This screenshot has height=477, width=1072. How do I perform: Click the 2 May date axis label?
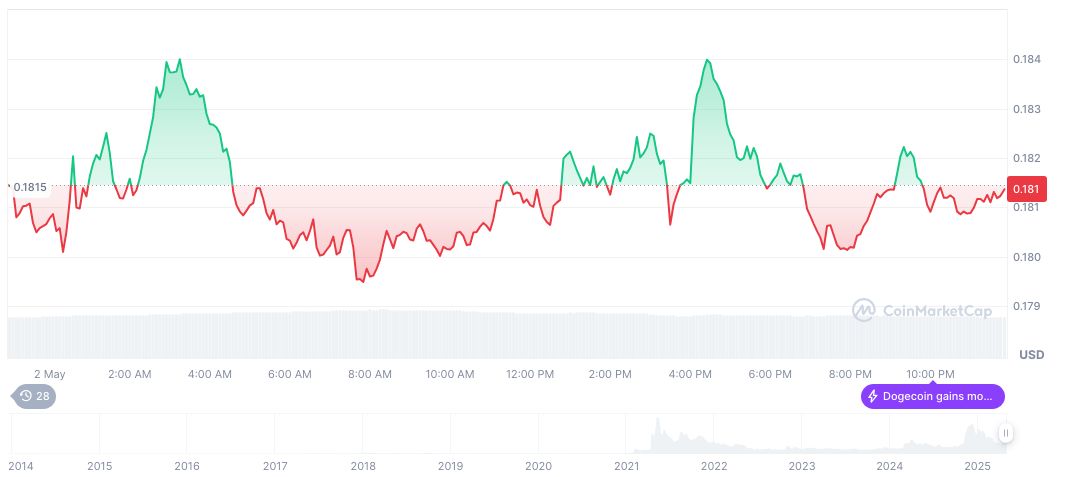(49, 374)
